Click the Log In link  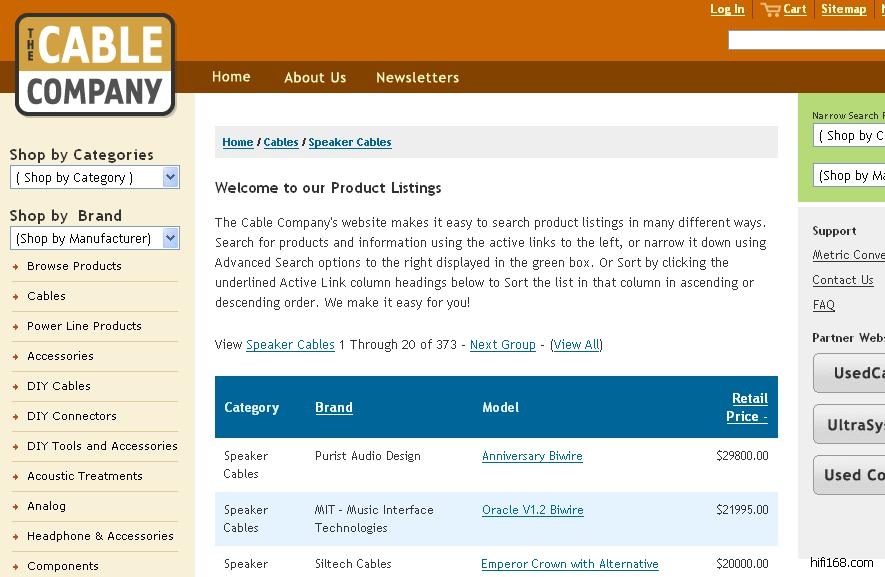pos(727,9)
